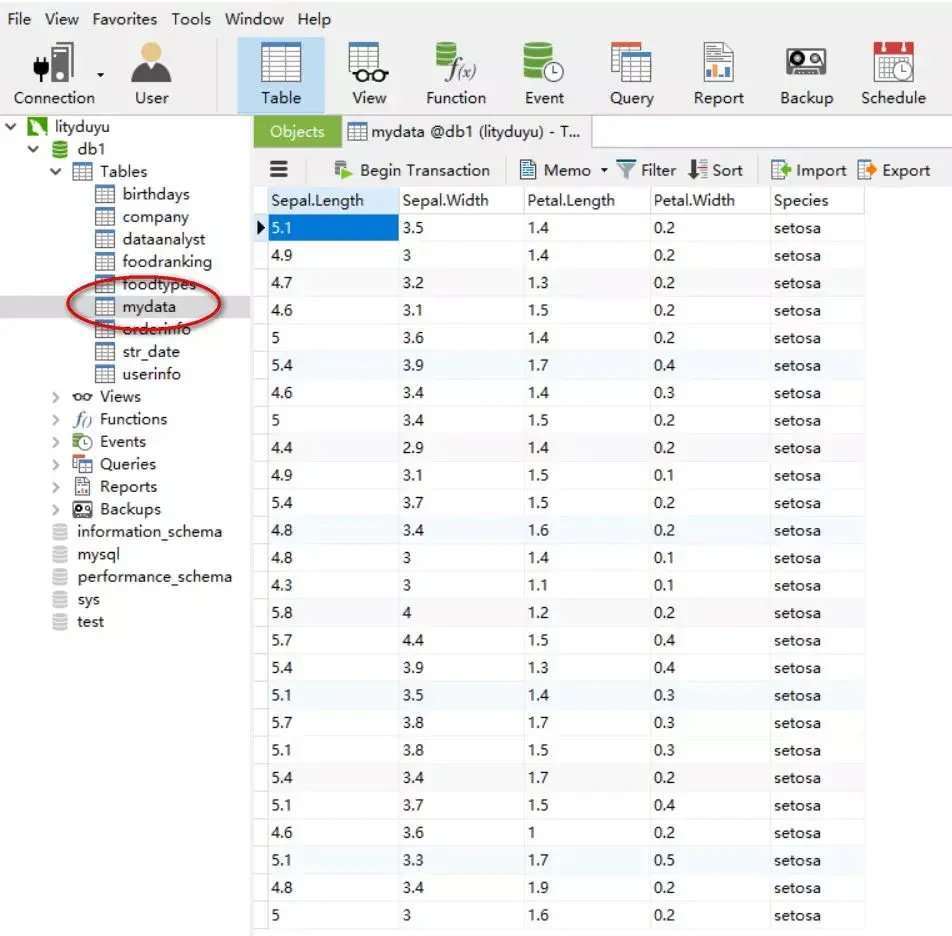
Task: Open the View toolbar icon
Action: pyautogui.click(x=369, y=73)
